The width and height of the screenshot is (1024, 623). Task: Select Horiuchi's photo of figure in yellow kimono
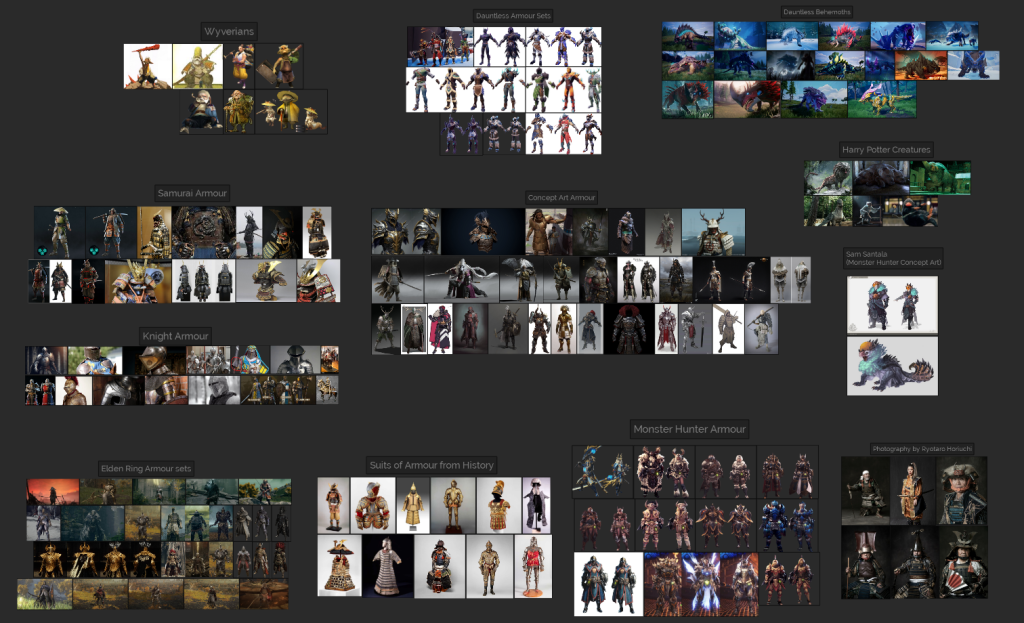(x=912, y=490)
